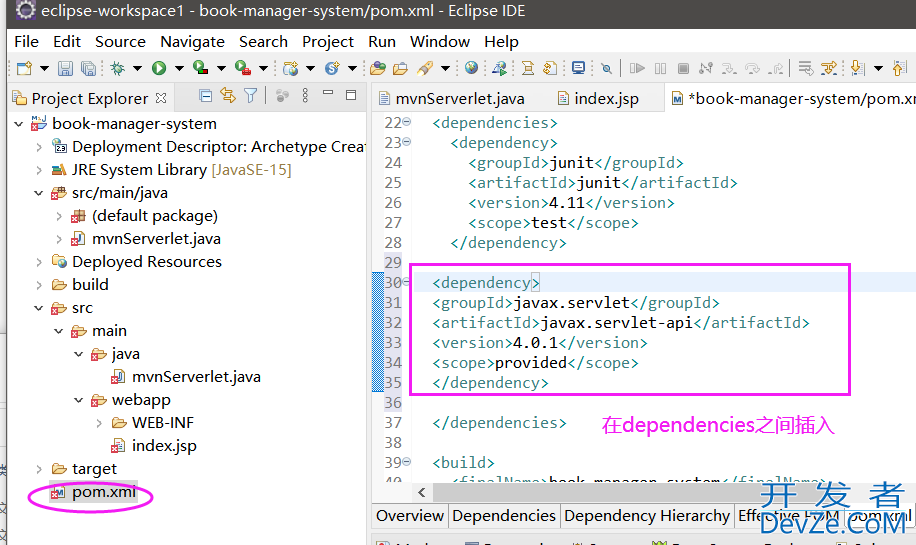Open the External Tools dropdown arrow

tap(263, 69)
